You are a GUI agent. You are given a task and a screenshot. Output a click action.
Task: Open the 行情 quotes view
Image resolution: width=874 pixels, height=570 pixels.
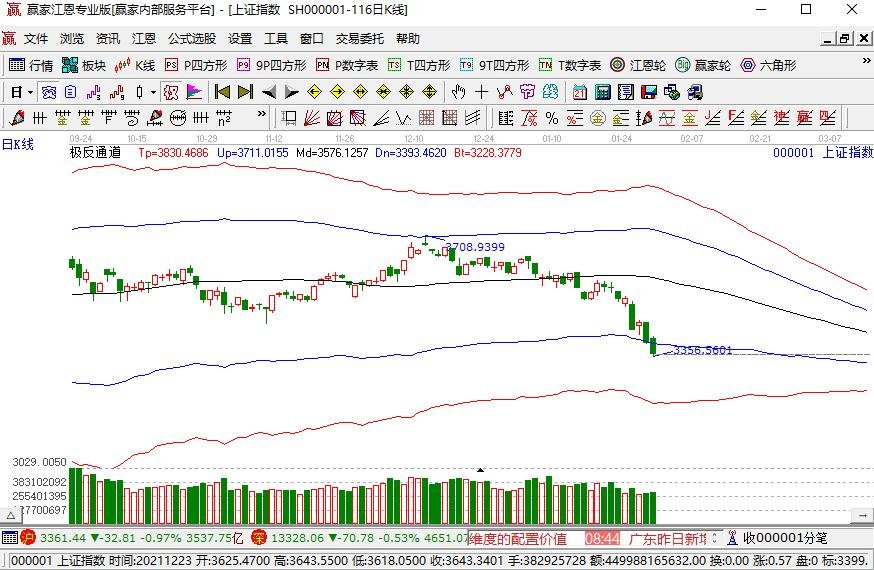[31, 65]
